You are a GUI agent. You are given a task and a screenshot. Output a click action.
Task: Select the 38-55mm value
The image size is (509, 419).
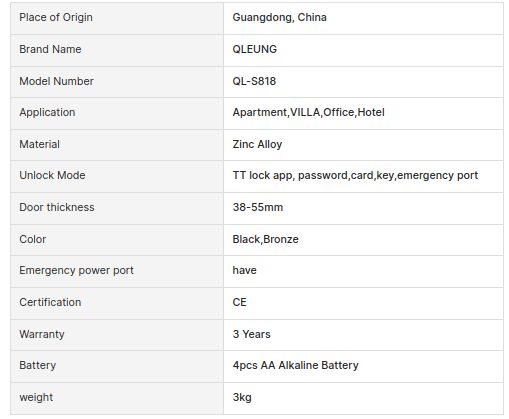[258, 207]
